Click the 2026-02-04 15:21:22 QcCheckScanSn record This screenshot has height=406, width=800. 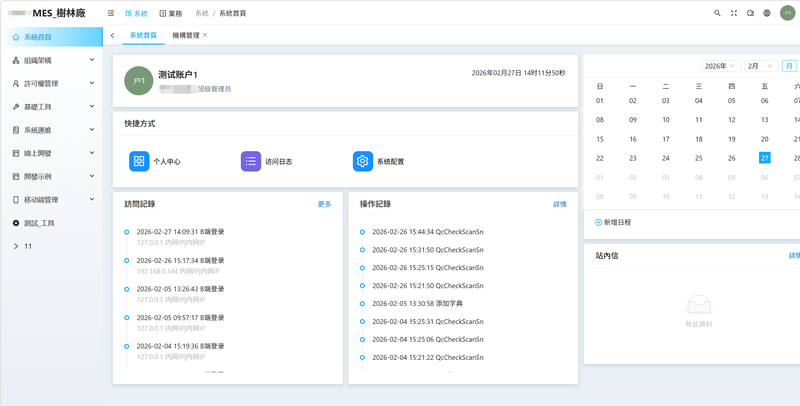click(428, 358)
